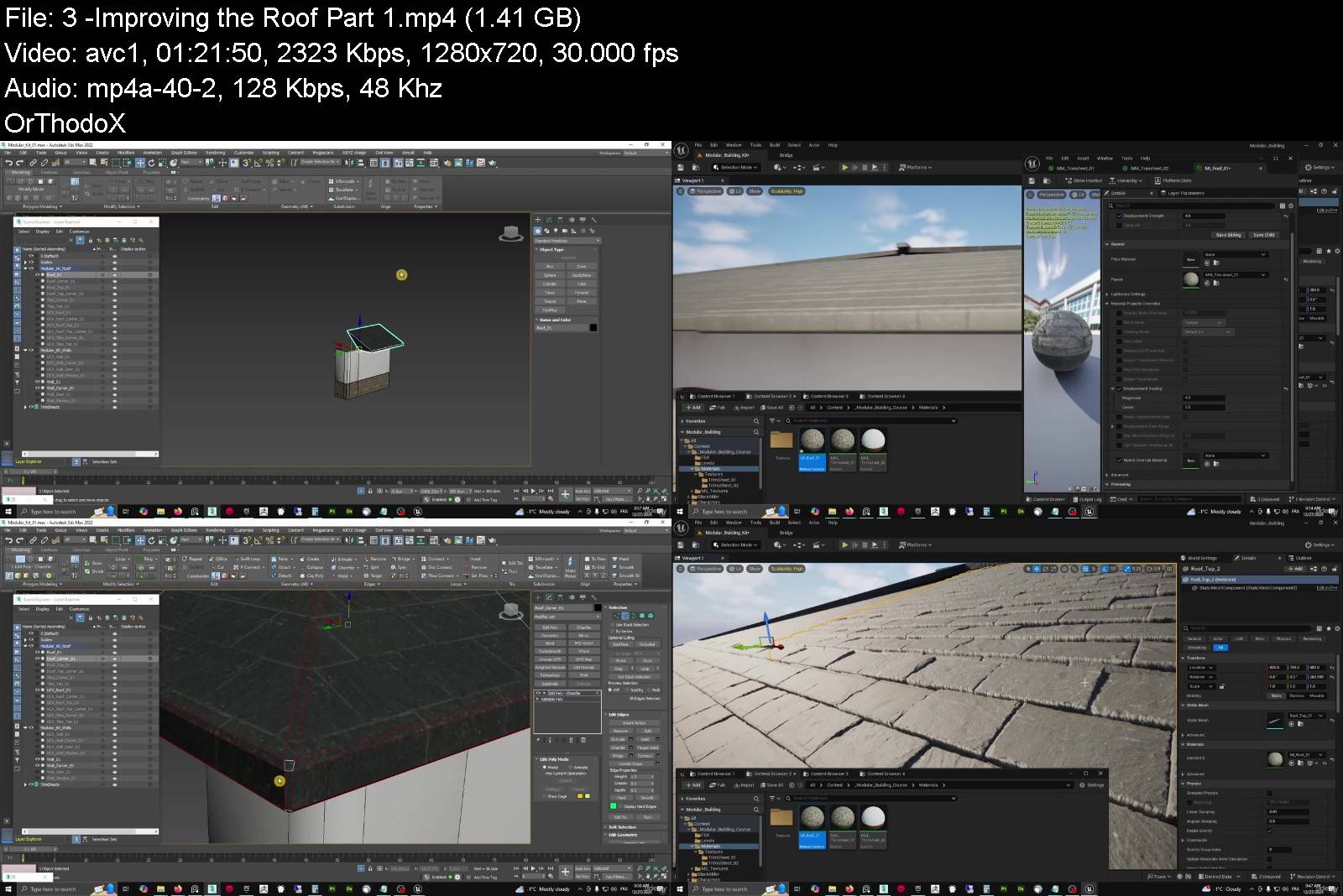Open Windows Start in bottom-left frame taskbar
Screen dimensions: 1343x896
click(x=8, y=888)
